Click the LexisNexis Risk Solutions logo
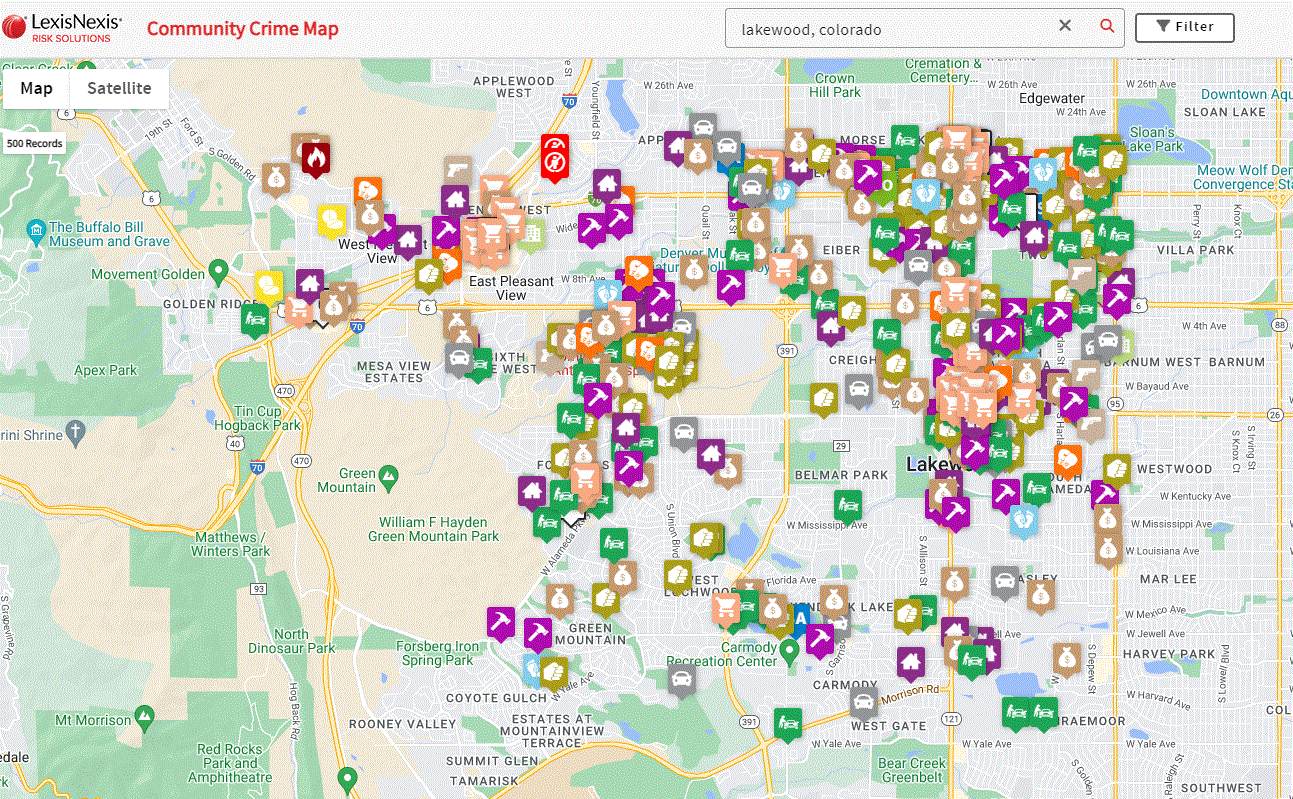Screen dimensions: 1293x799 pyautogui.click(x=62, y=27)
